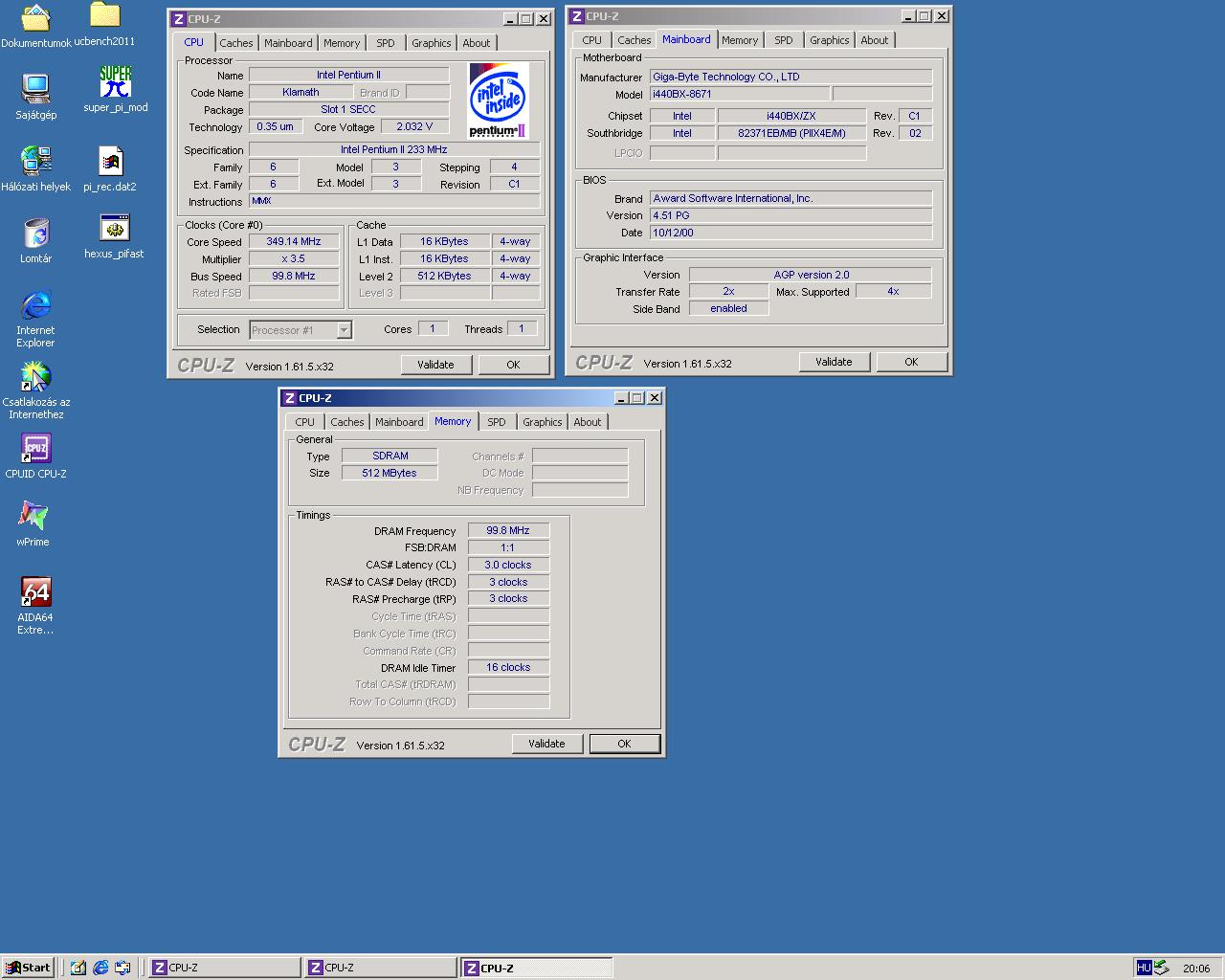Click the 20:06 taskbar clock
This screenshot has height=980, width=1225.
tap(1196, 969)
